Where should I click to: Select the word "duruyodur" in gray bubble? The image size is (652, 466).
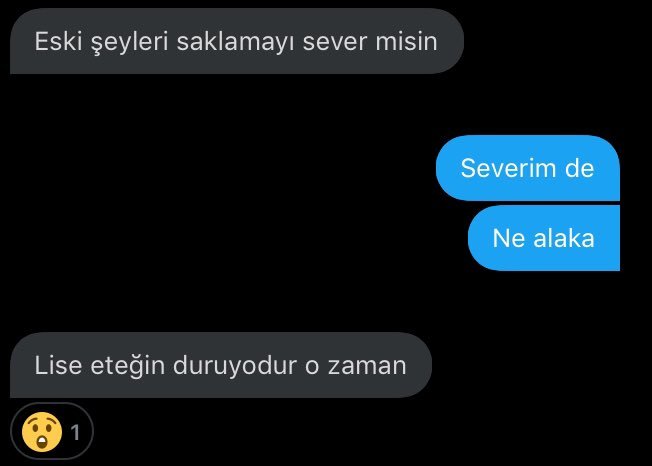(x=235, y=366)
